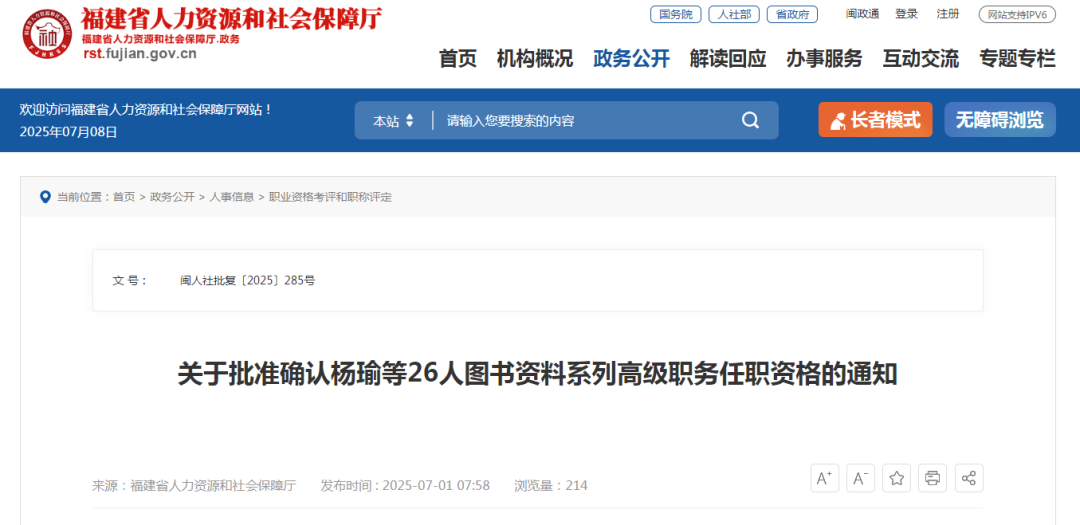1080x525 pixels.
Task: Click the search magnifier icon
Action: coord(750,121)
